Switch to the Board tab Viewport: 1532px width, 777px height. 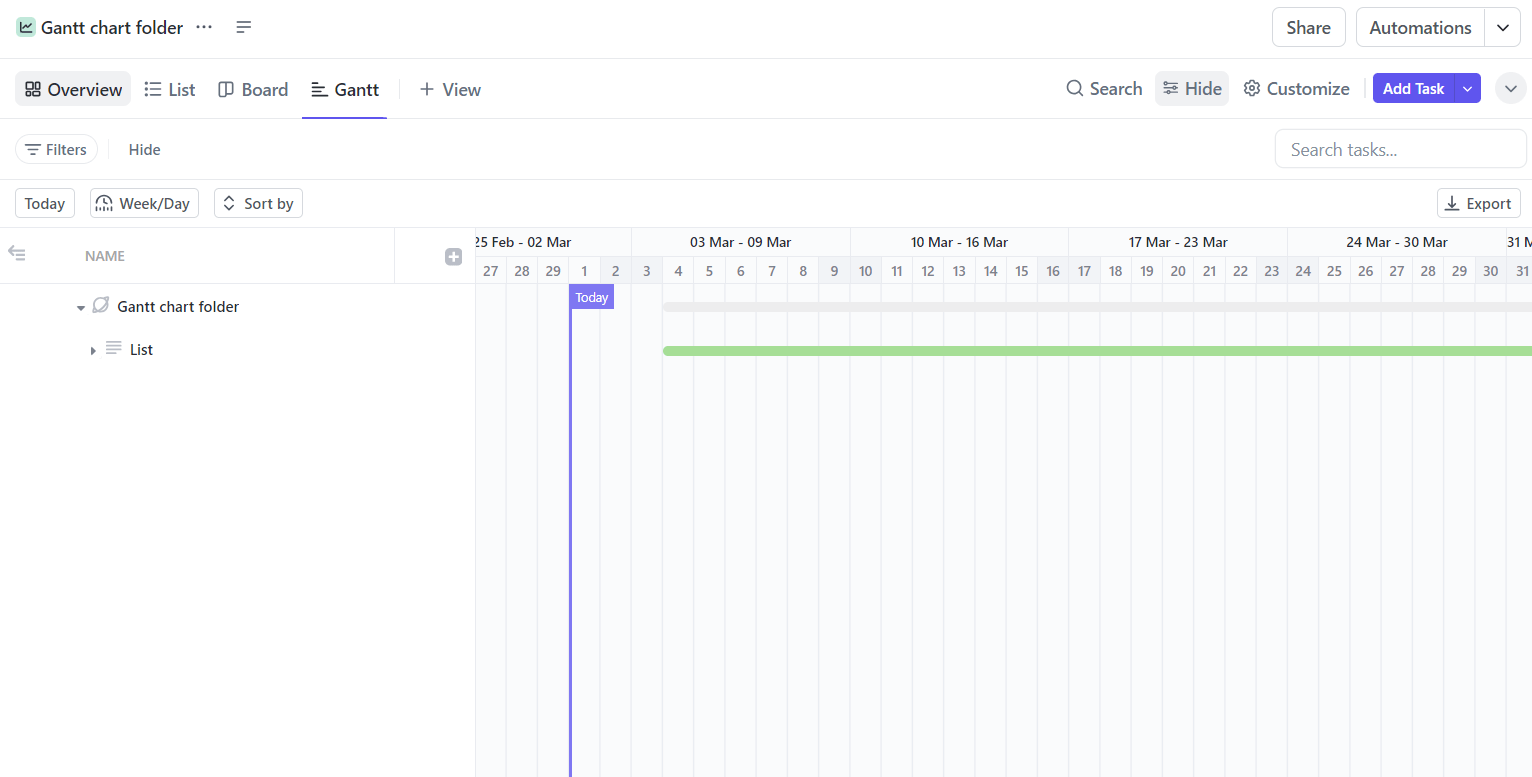pyautogui.click(x=252, y=89)
